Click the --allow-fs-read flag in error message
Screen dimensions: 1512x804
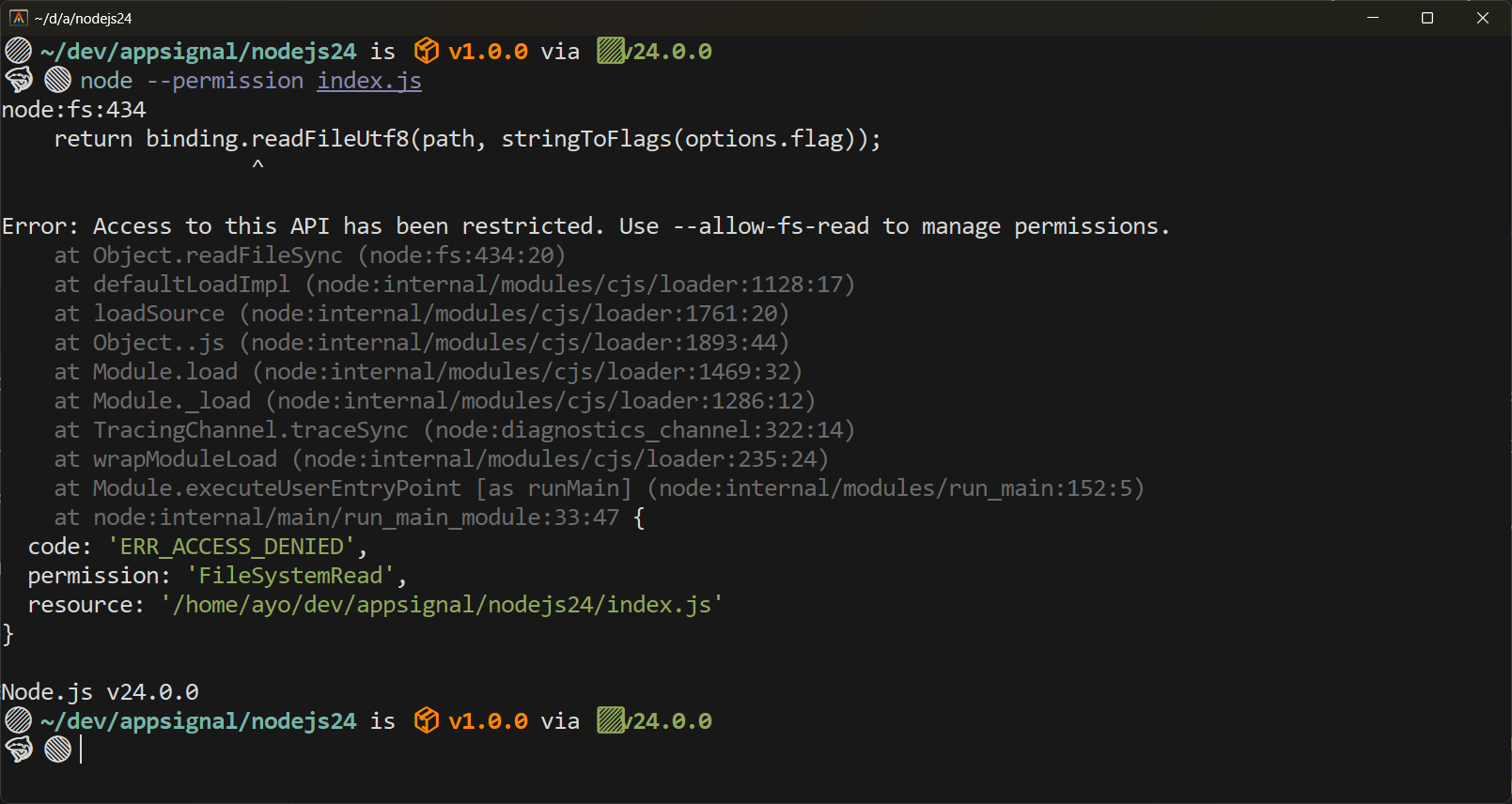[771, 226]
